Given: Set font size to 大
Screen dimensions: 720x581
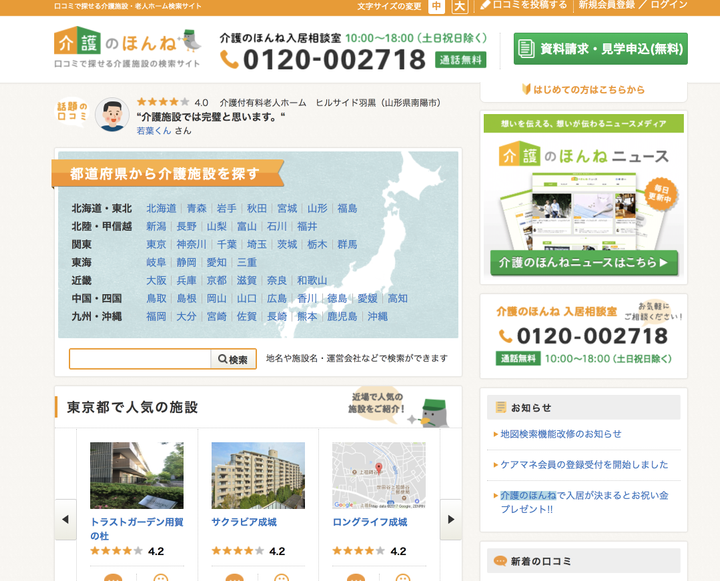Looking at the screenshot, I should (460, 6).
